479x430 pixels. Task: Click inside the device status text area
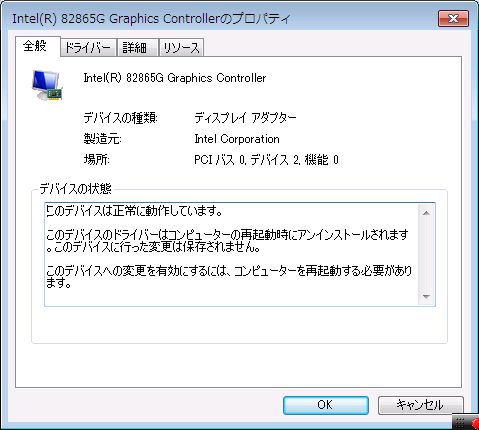click(231, 254)
